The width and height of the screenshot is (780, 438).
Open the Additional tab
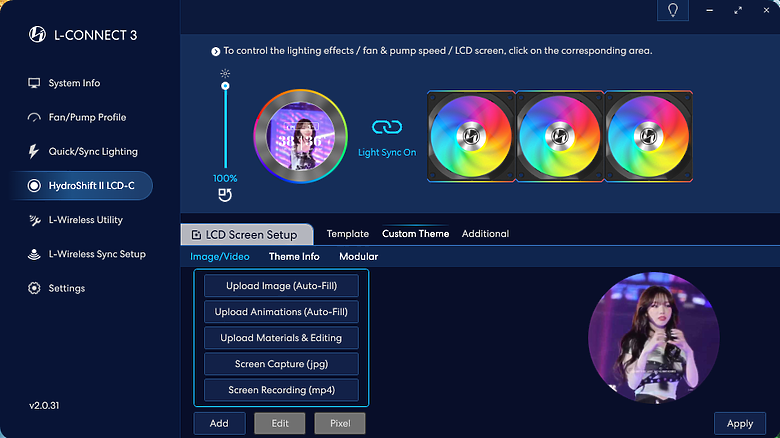click(x=485, y=234)
